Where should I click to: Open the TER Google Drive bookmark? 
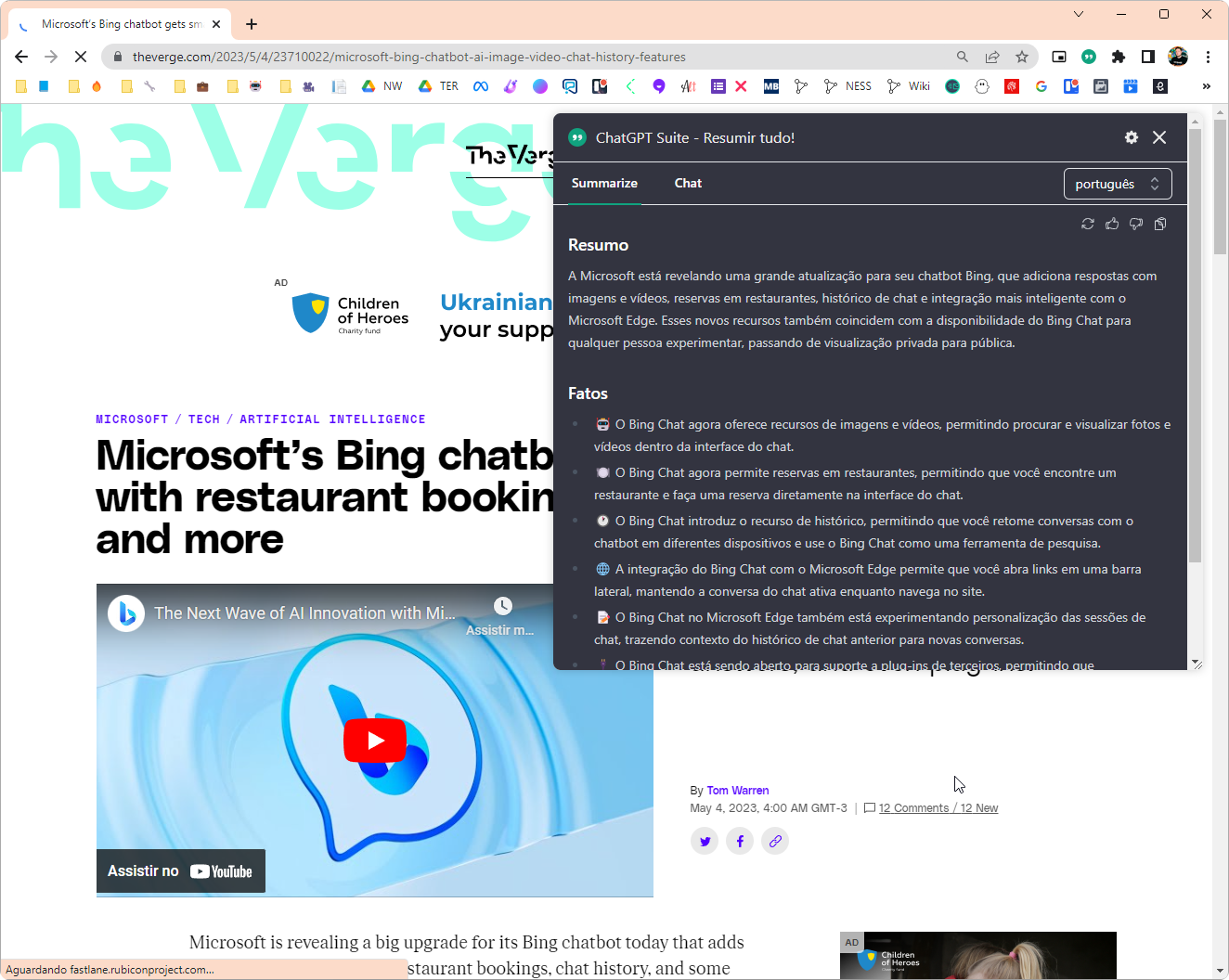pos(438,86)
